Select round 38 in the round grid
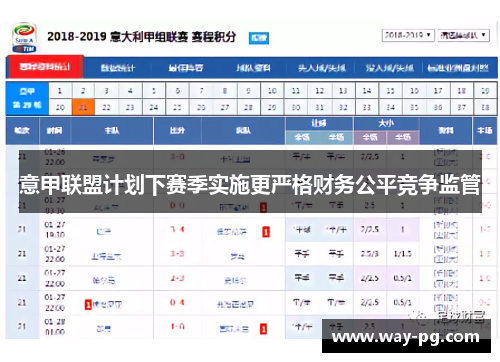This screenshot has width=500, height=362. [x=485, y=107]
